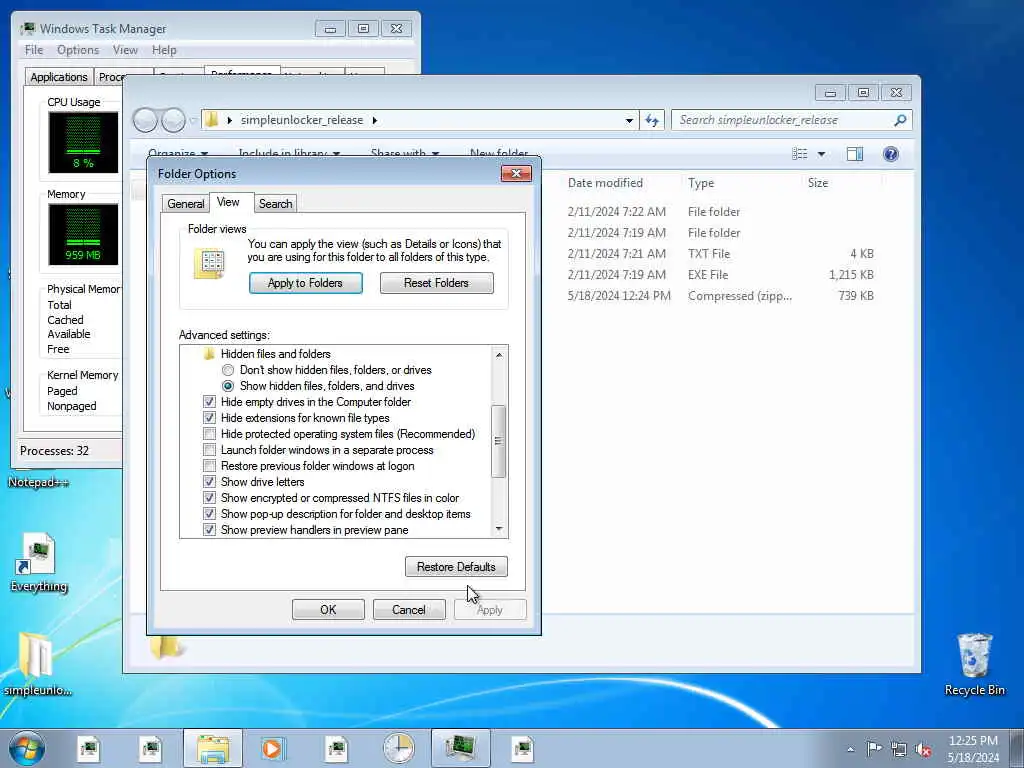Open Windows Explorer from taskbar
1024x768 pixels.
(x=213, y=748)
